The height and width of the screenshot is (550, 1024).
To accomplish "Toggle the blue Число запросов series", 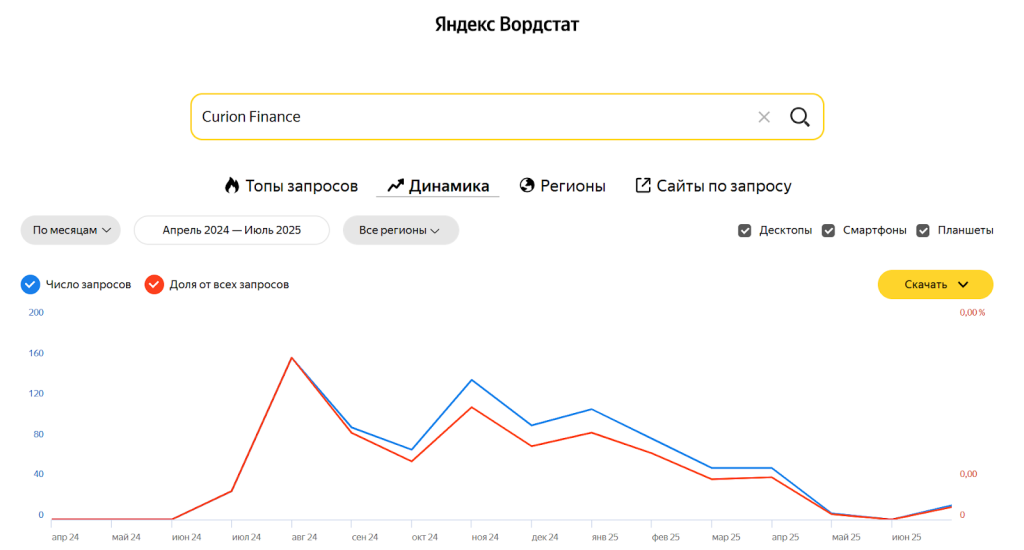I will [x=31, y=284].
